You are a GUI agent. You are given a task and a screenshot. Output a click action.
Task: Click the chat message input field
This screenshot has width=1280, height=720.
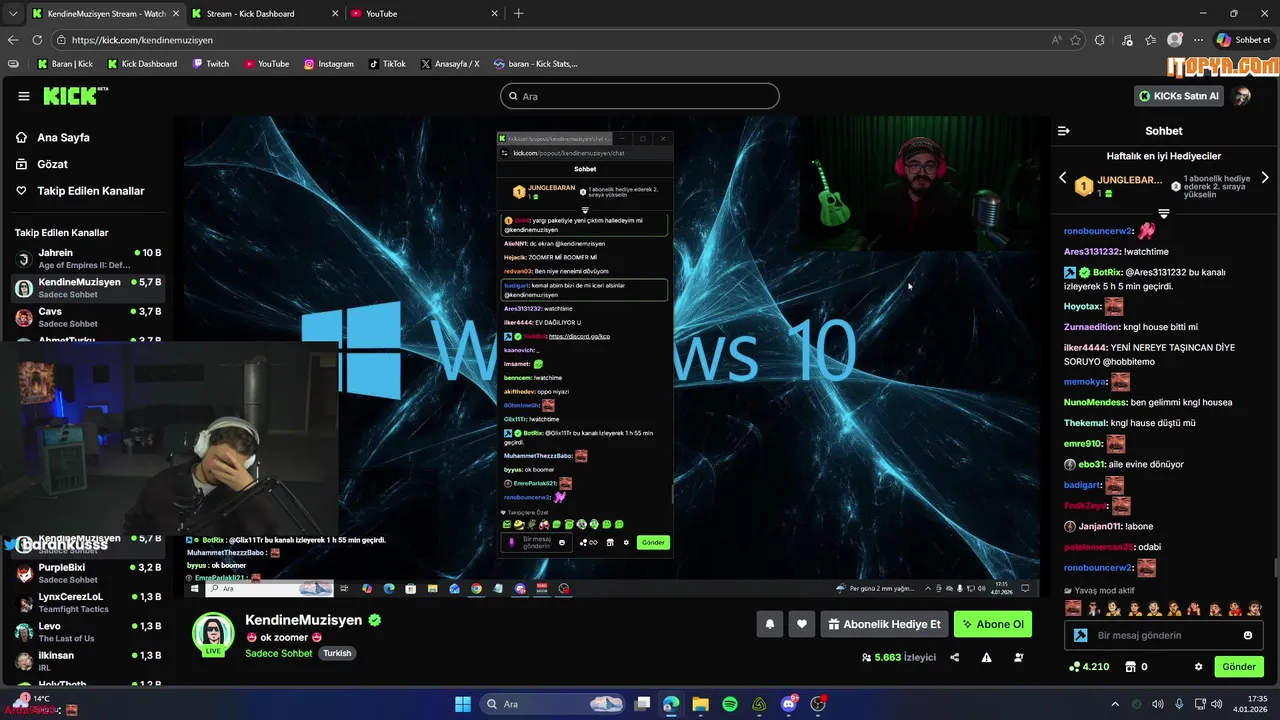(1163, 635)
